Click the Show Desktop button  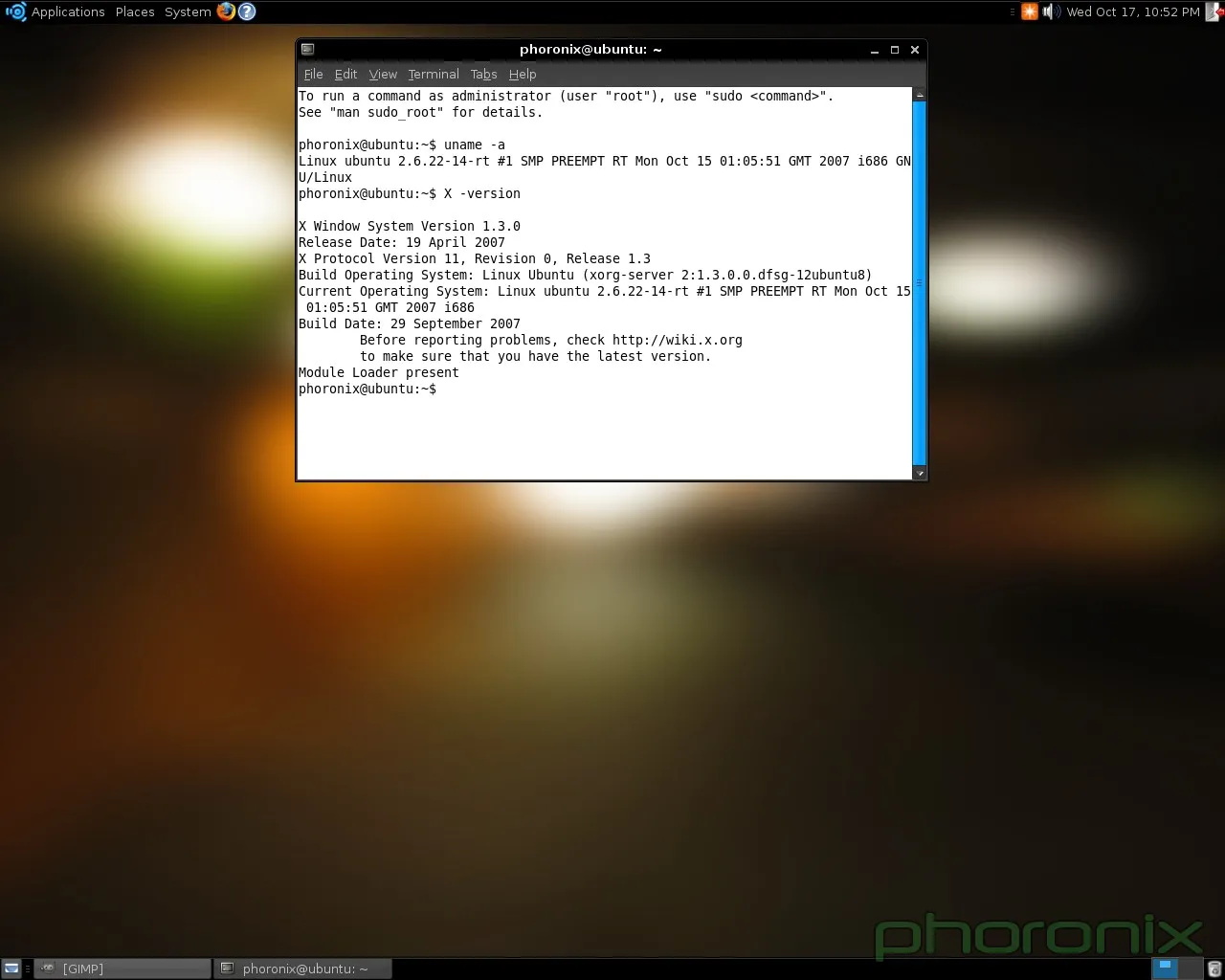point(11,969)
